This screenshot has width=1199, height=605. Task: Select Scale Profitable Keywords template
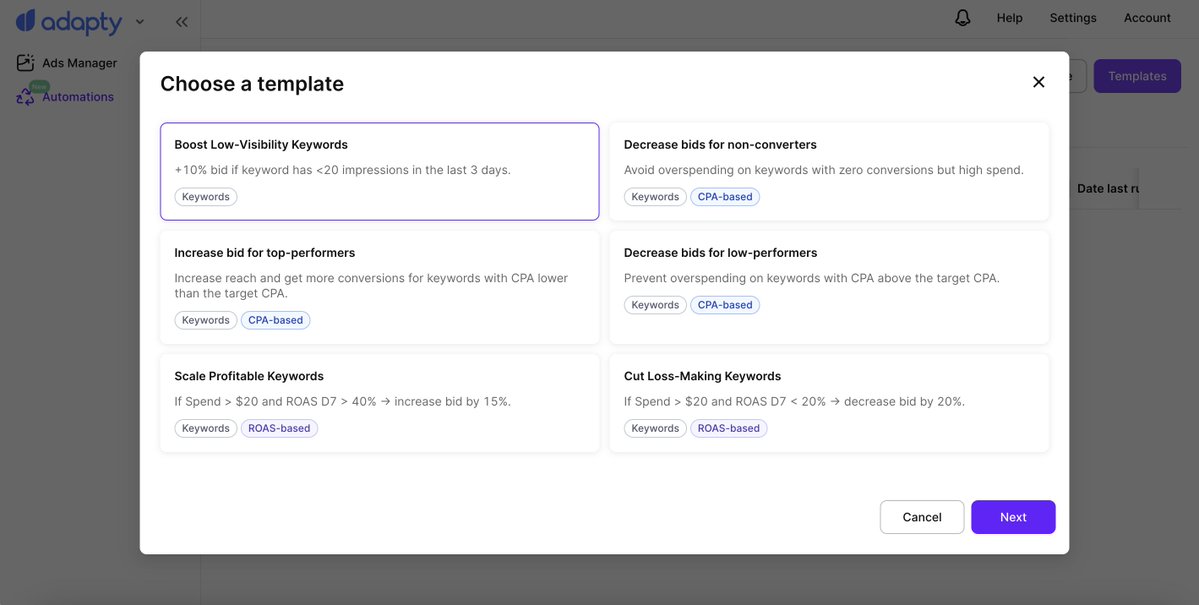pyautogui.click(x=379, y=402)
